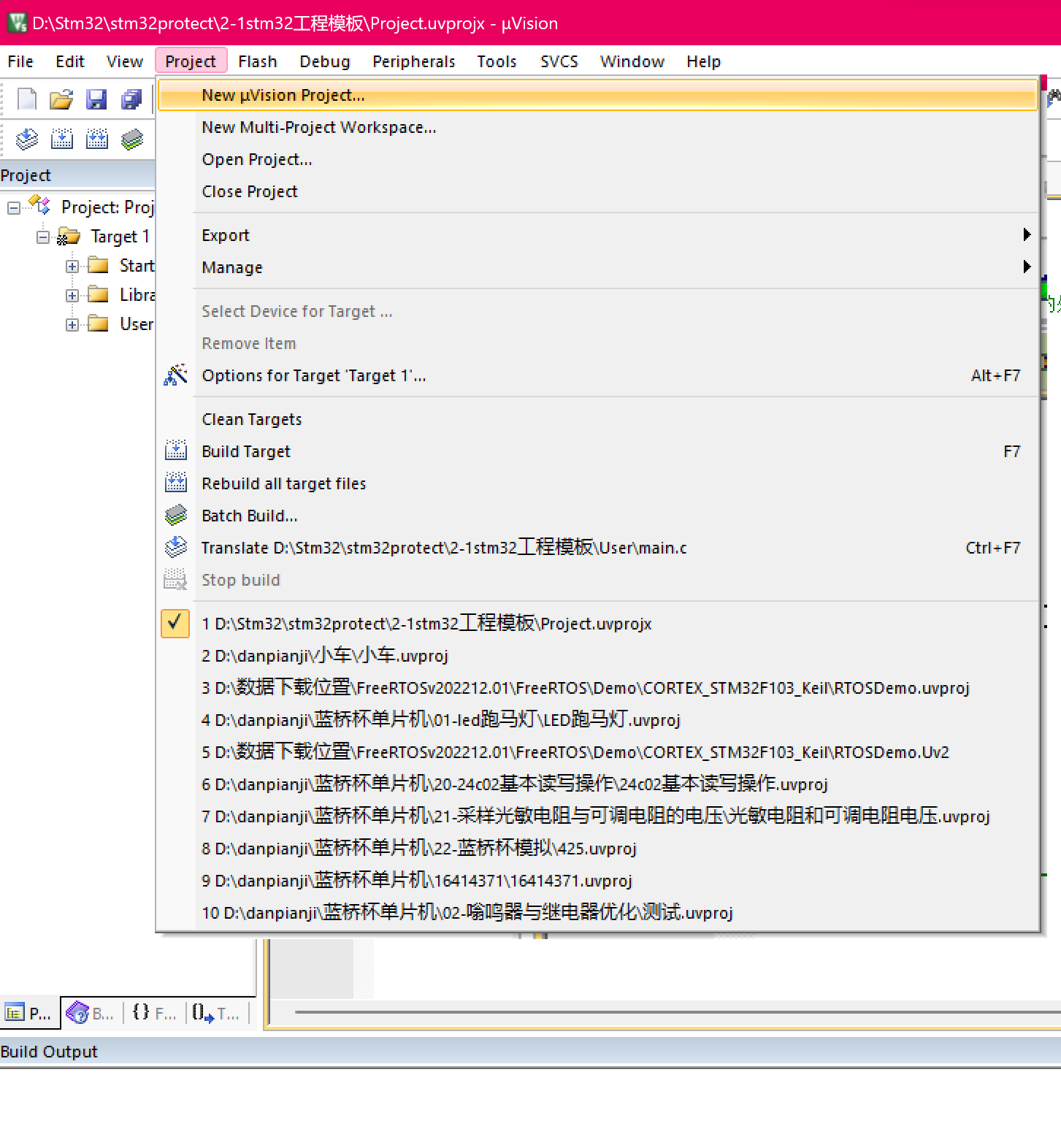Open the Tools menu

[x=497, y=61]
